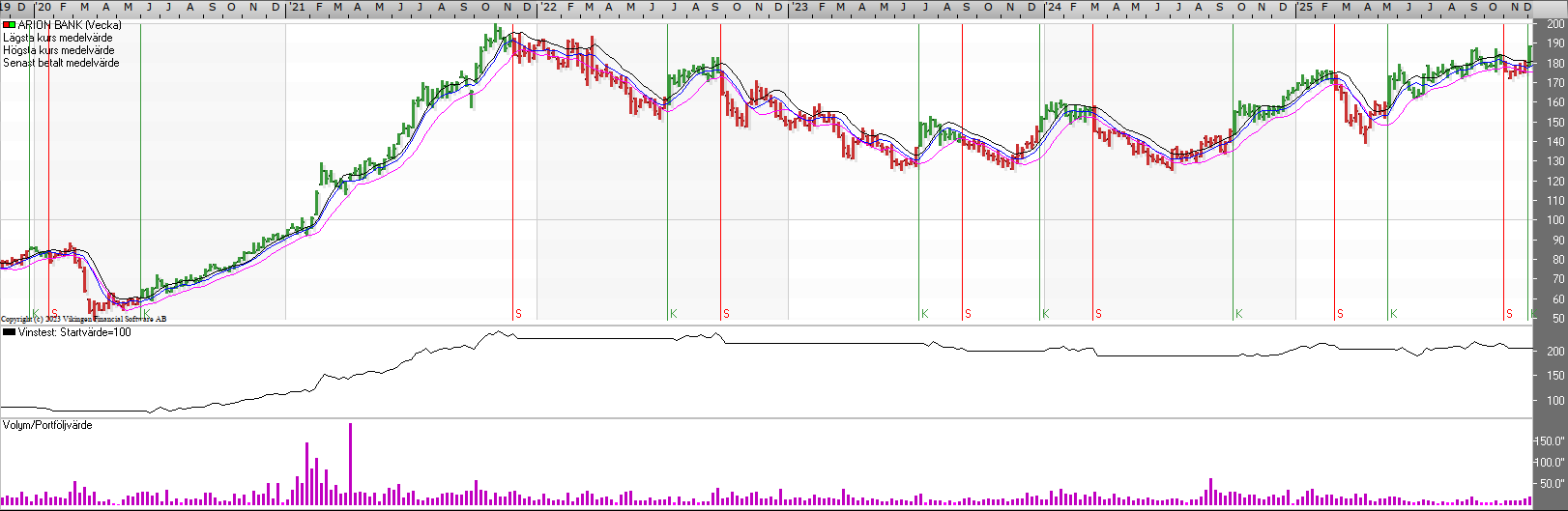Click the black Vinstest legend swatch
This screenshot has height=511, width=1568.
coord(9,332)
